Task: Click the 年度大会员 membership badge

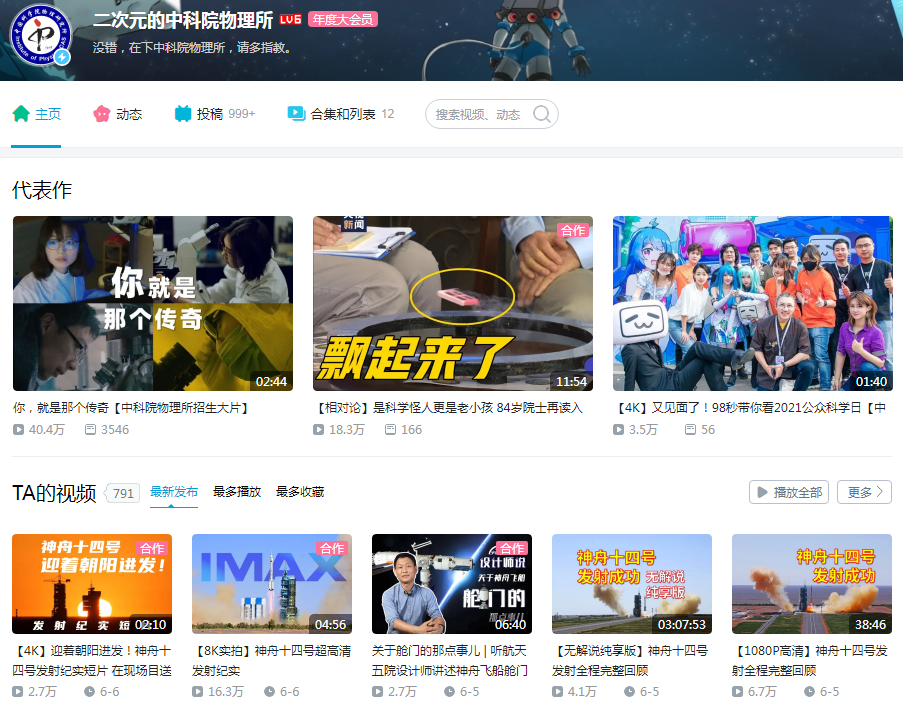Action: point(343,19)
